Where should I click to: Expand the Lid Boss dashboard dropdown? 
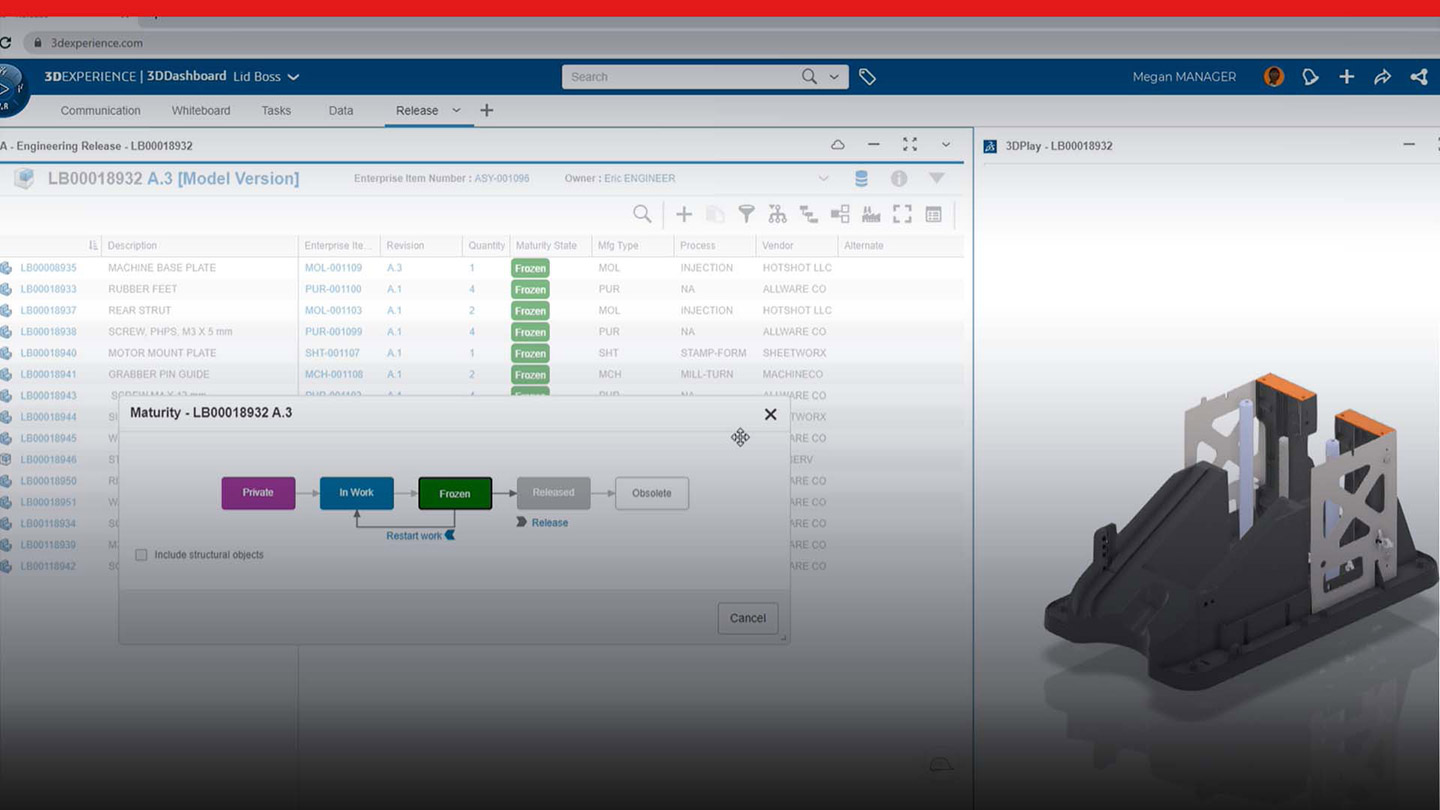[293, 77]
